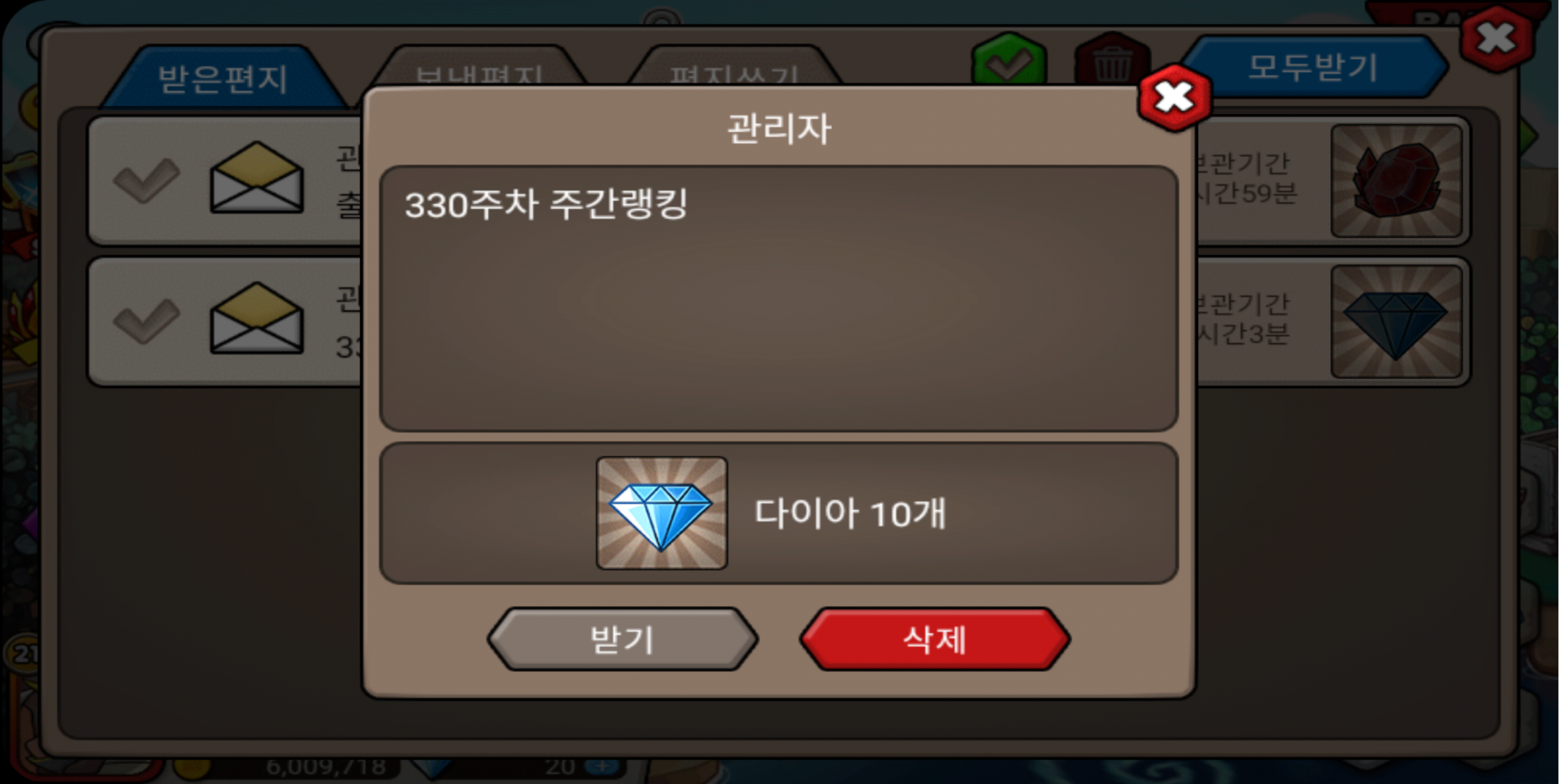
Task: Switch to the 받은편지 tab
Action: pyautogui.click(x=223, y=78)
